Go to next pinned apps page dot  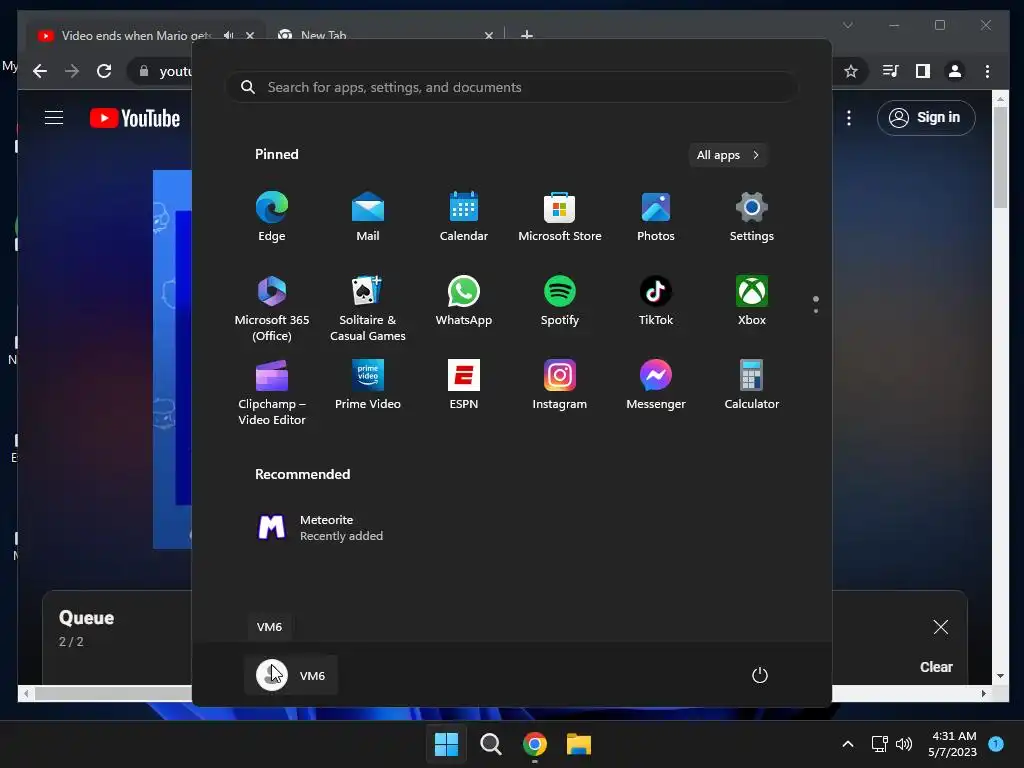816,311
